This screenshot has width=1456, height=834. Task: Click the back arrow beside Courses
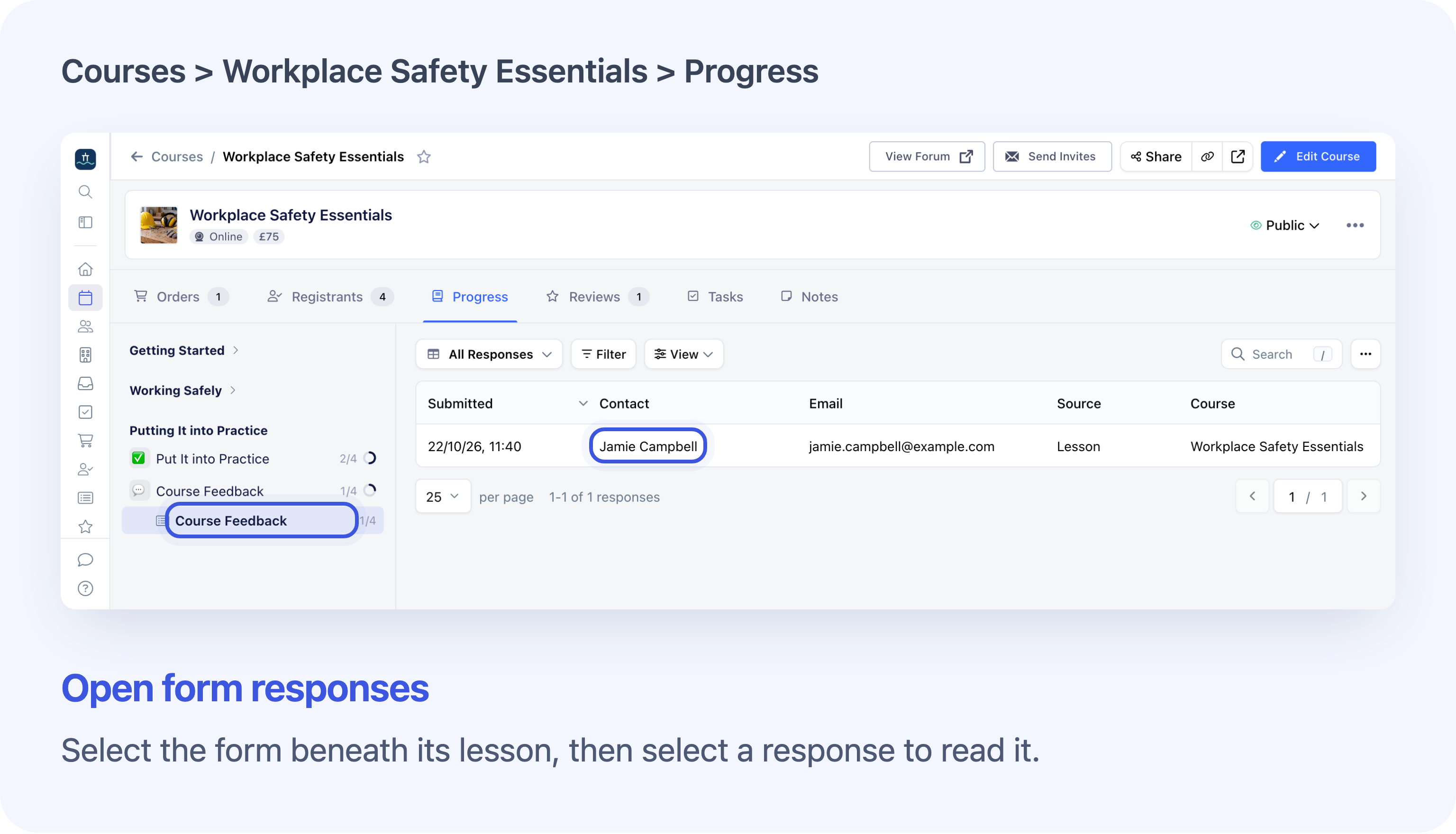pos(136,156)
